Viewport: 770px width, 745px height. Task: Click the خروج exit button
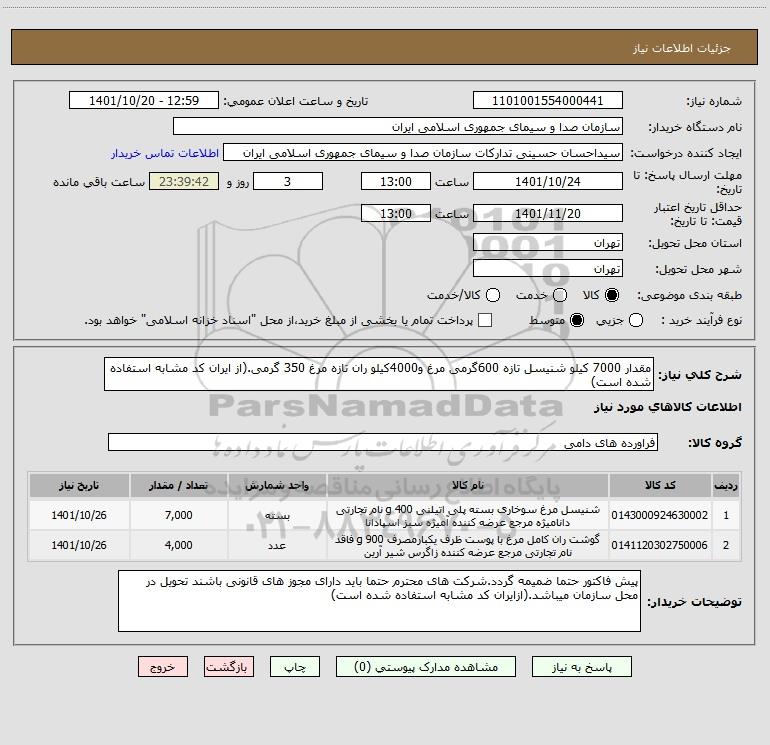point(163,667)
